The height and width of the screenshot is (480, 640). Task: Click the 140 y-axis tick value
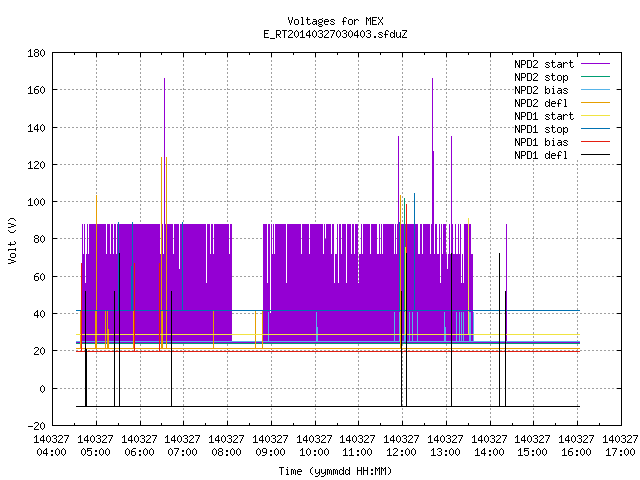[x=36, y=128]
